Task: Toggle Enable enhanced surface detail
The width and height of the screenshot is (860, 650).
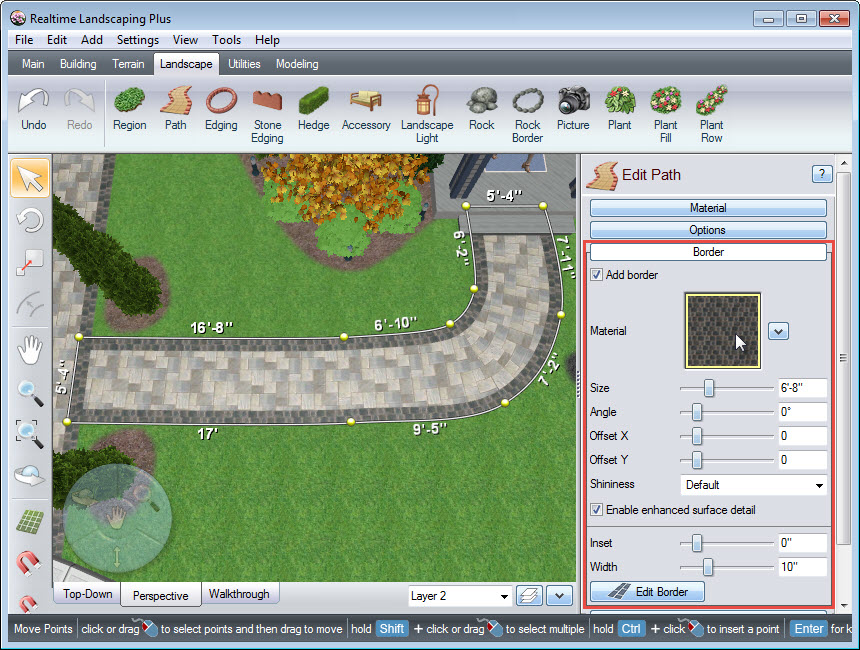Action: (596, 510)
